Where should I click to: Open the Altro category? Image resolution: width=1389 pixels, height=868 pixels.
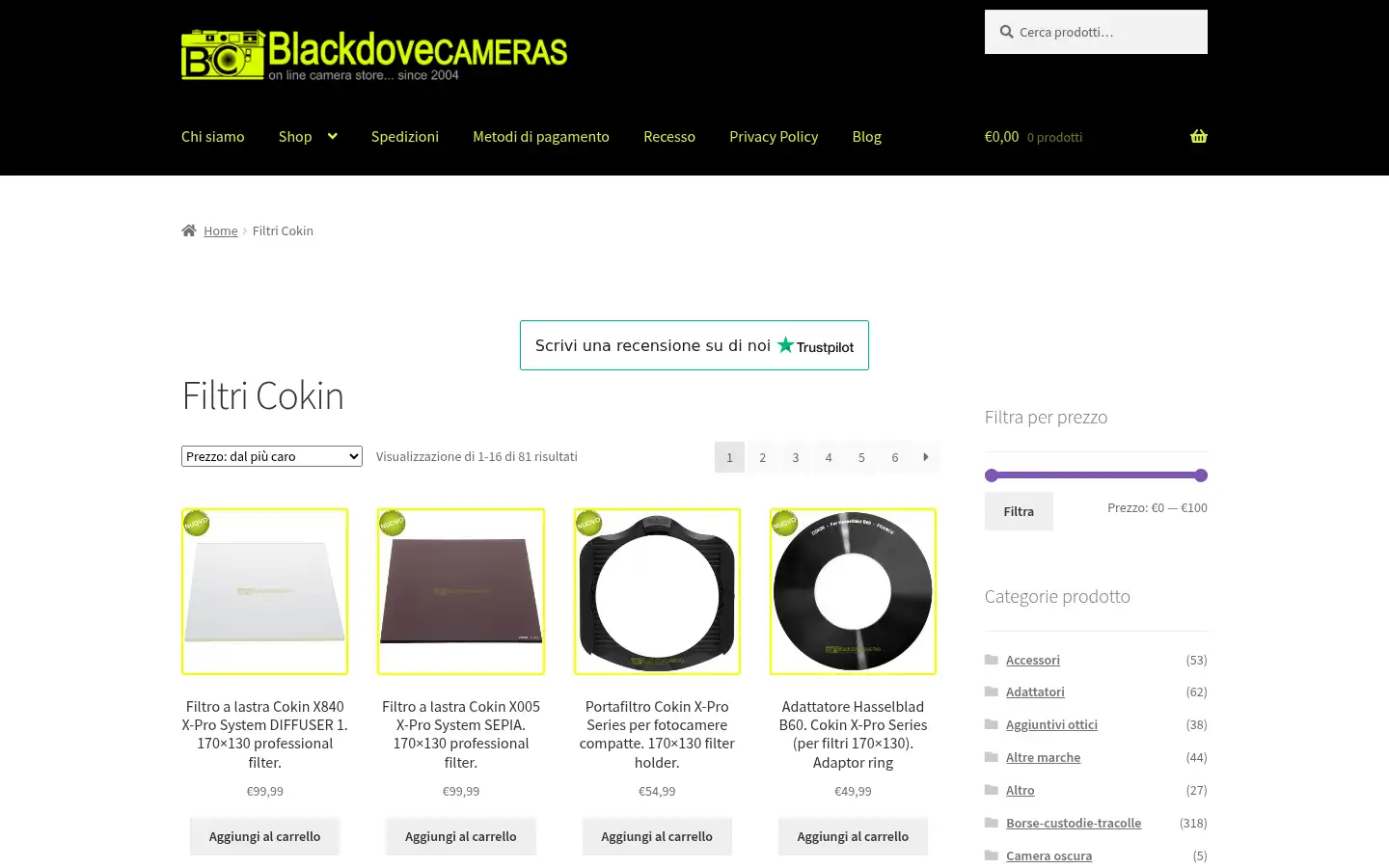click(1020, 790)
